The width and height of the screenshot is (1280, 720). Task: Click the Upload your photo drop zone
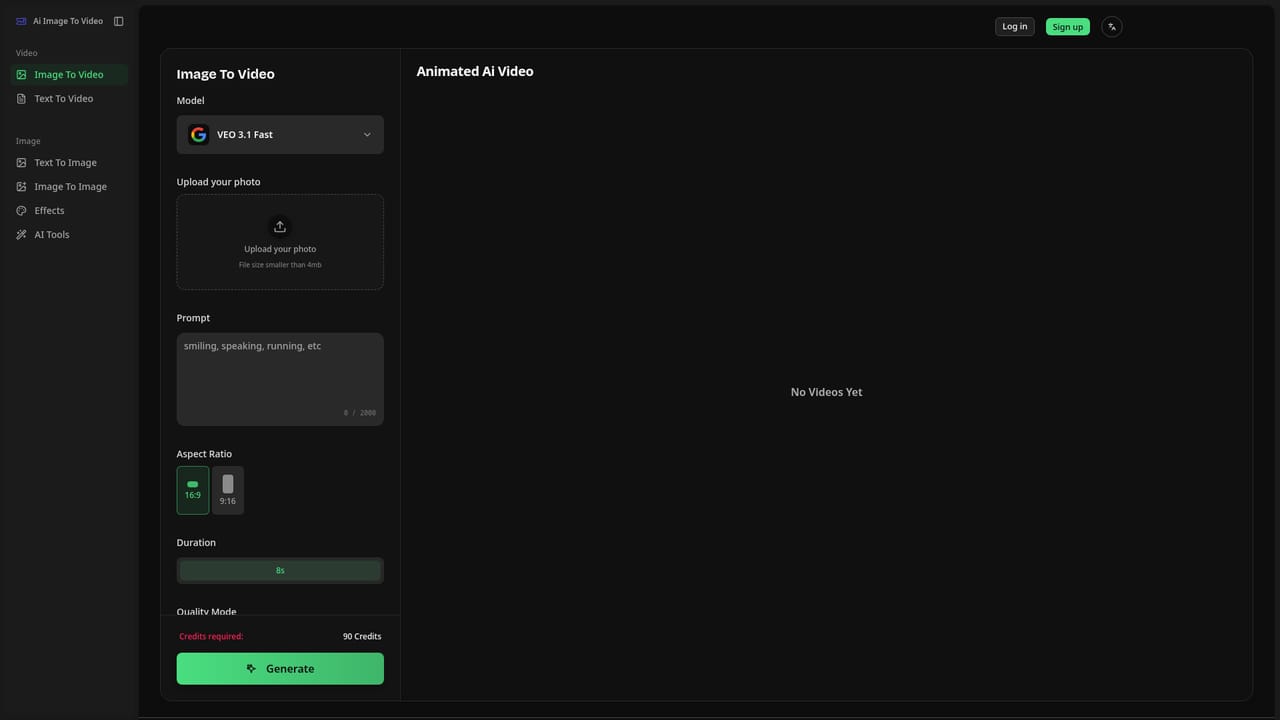point(280,242)
